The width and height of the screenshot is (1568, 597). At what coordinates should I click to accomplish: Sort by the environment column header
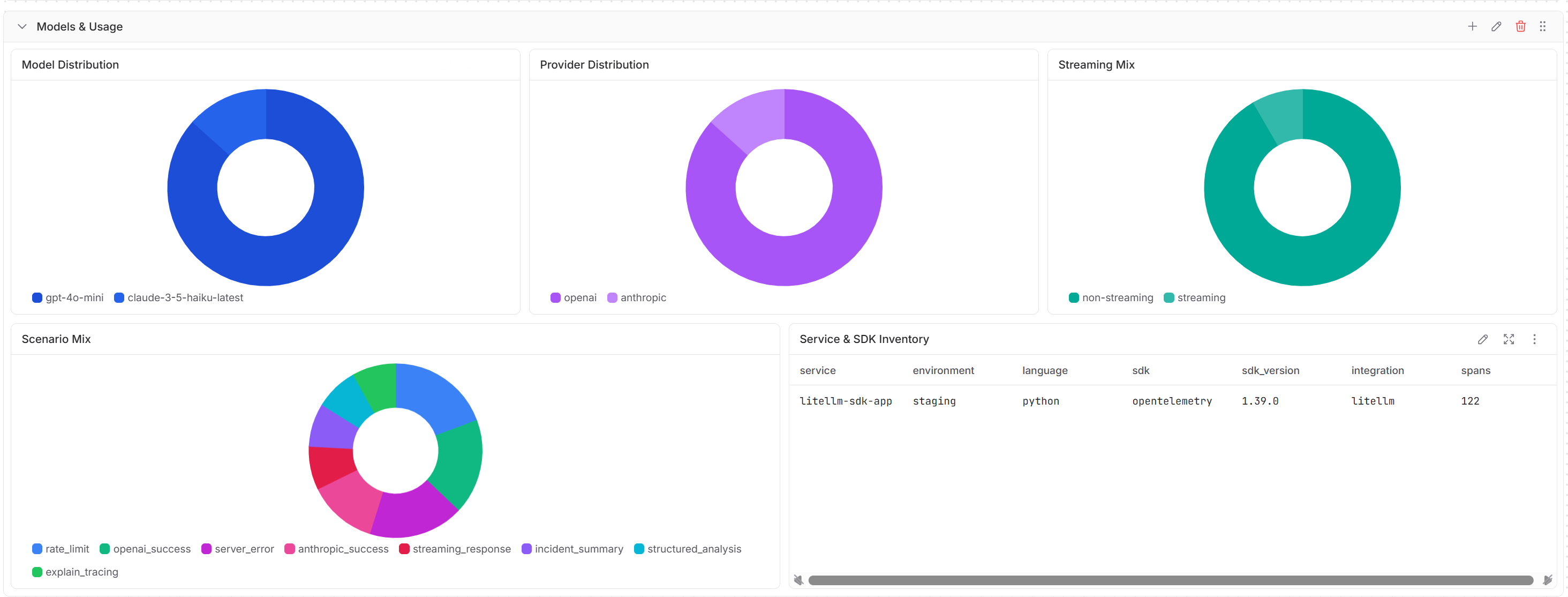point(943,370)
